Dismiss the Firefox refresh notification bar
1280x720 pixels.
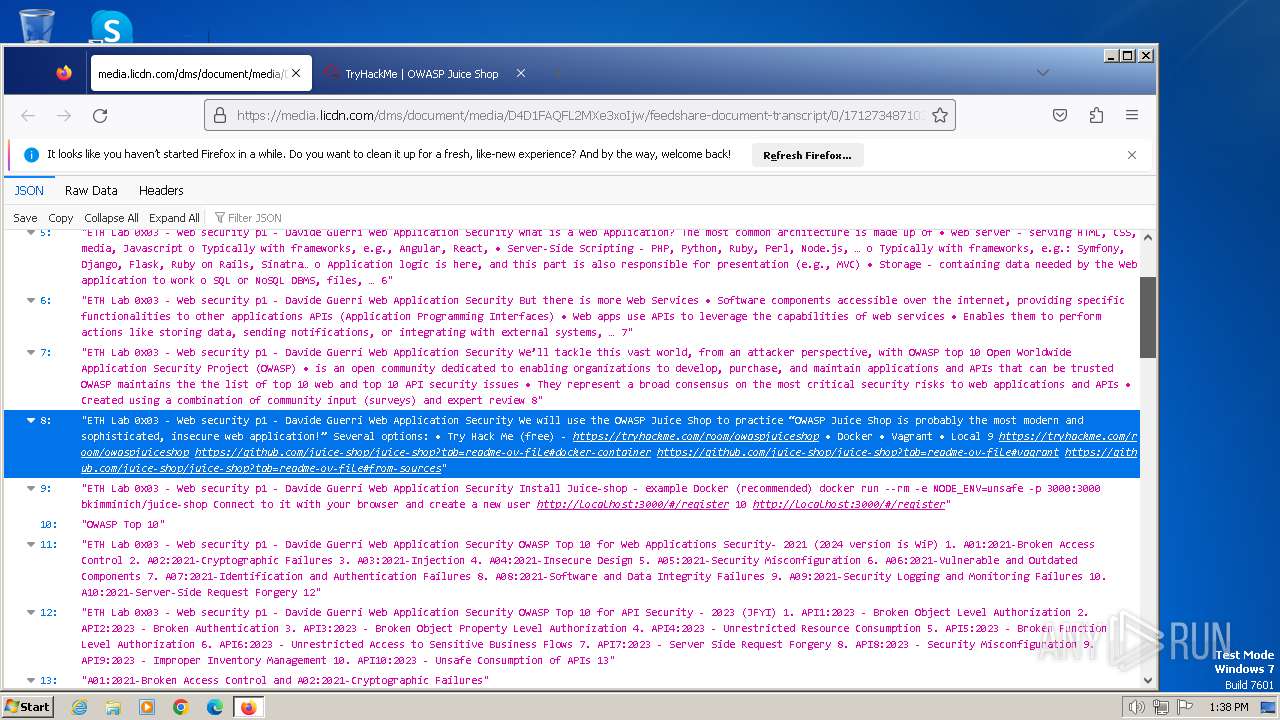1132,155
